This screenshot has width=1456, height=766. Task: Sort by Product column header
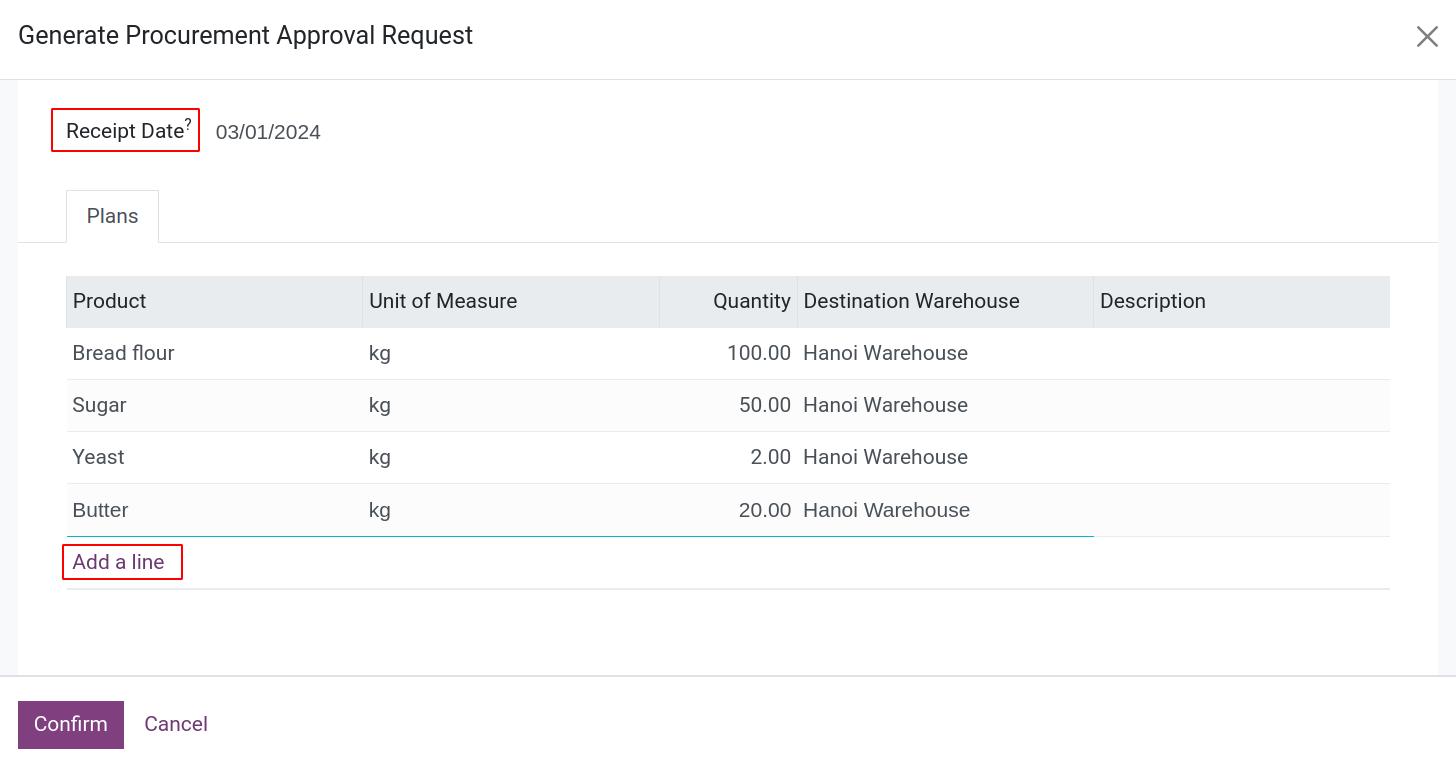pos(110,301)
